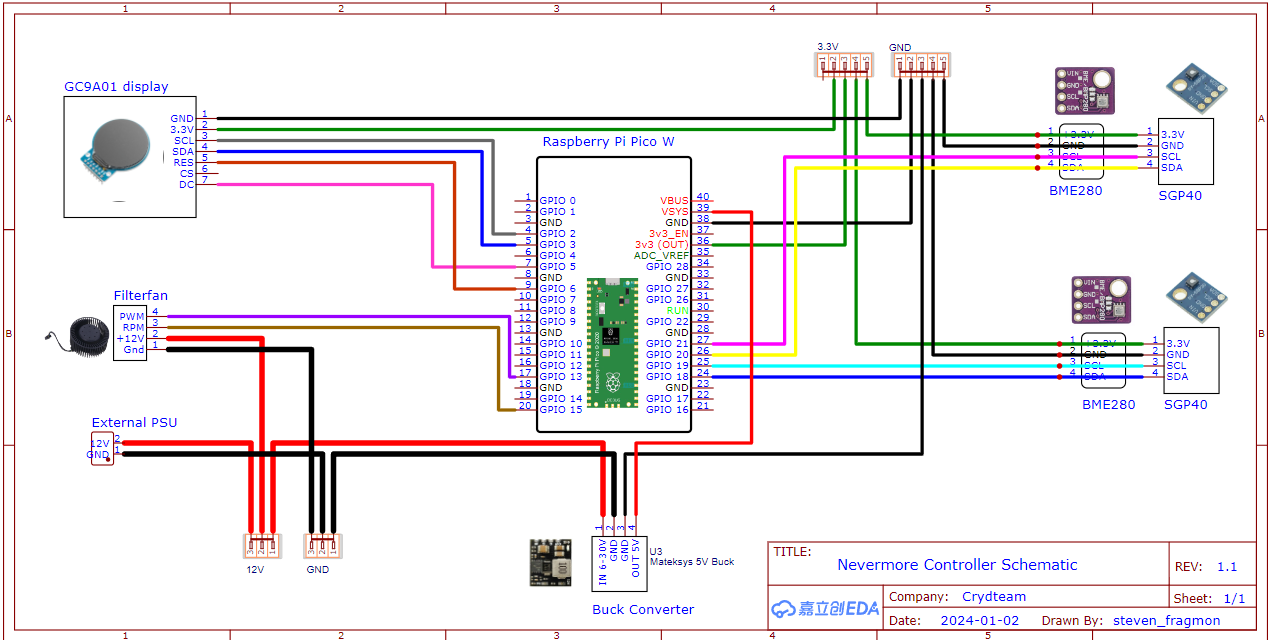Click the "12V" label under bottom connector

[x=255, y=570]
